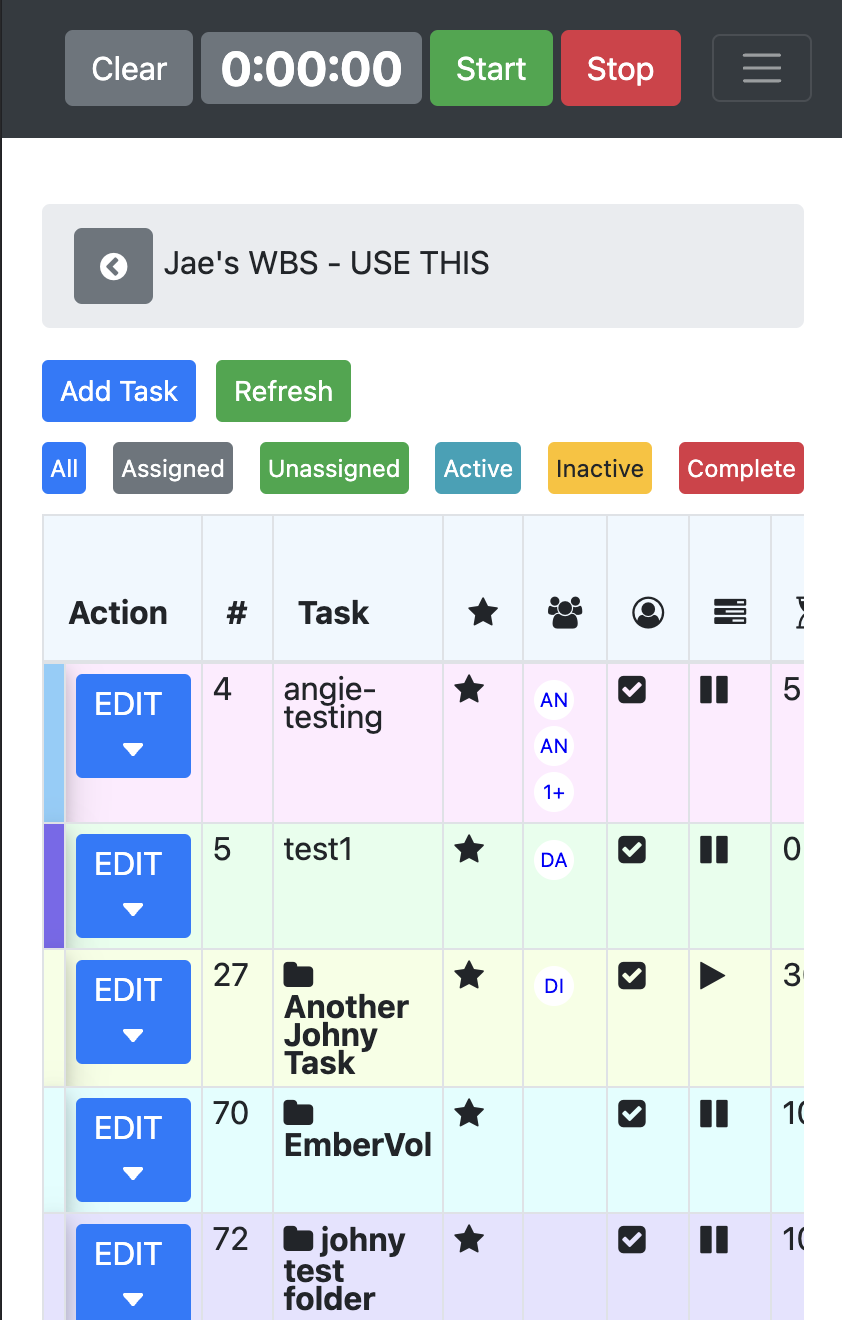Click the pause icon in the test1 row
The width and height of the screenshot is (842, 1320).
click(x=714, y=850)
